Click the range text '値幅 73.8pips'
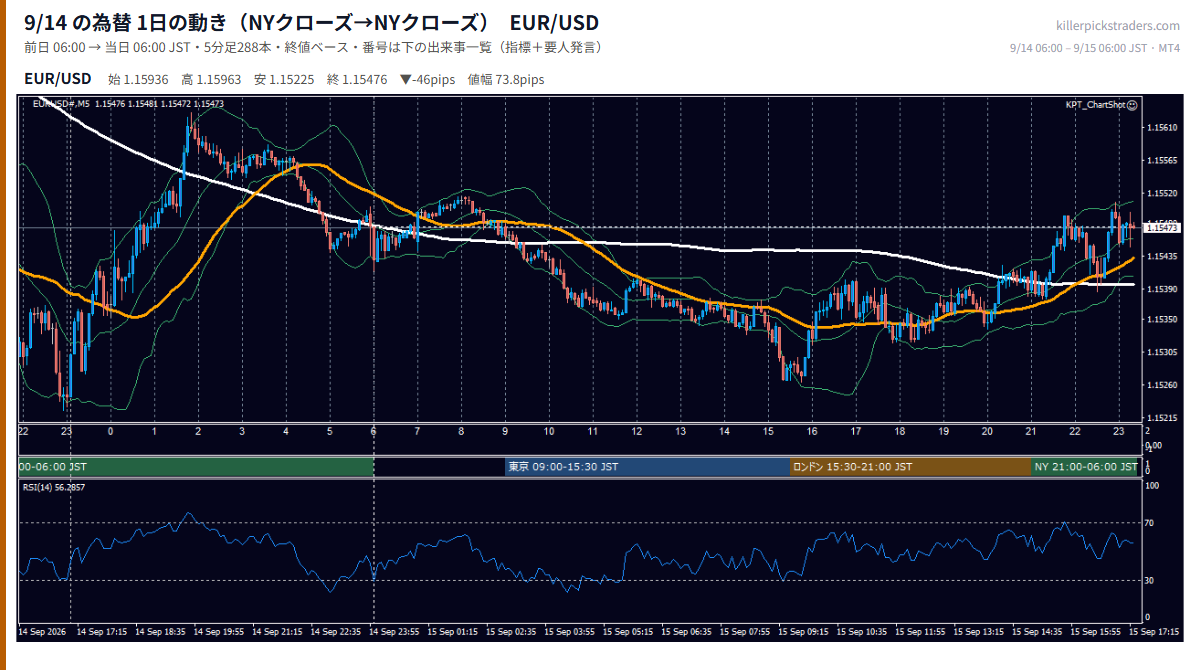The height and width of the screenshot is (670, 1200). 506,80
